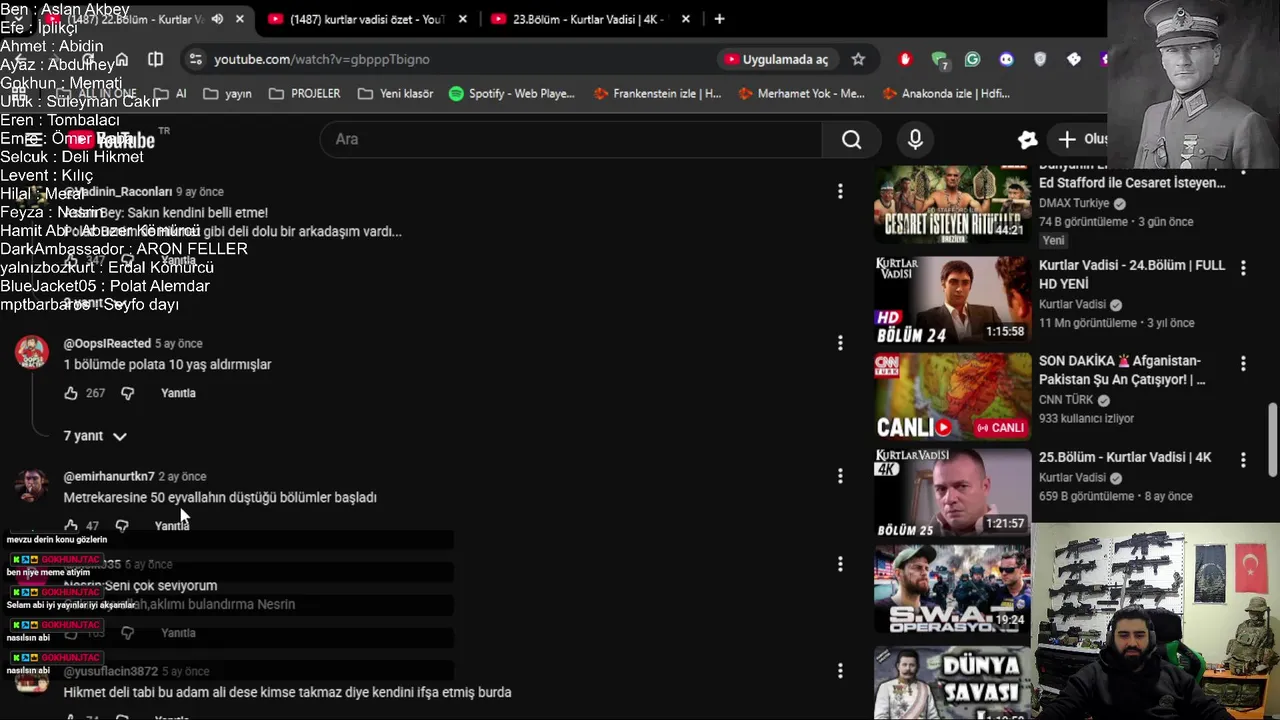
Task: Click the Uygulamada aç button
Action: tap(776, 59)
